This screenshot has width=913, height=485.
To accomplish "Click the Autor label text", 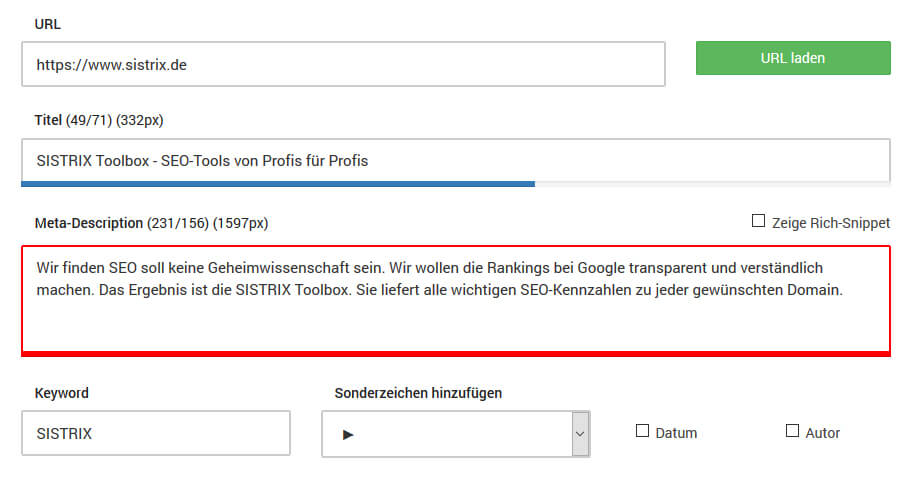I will pyautogui.click(x=823, y=433).
